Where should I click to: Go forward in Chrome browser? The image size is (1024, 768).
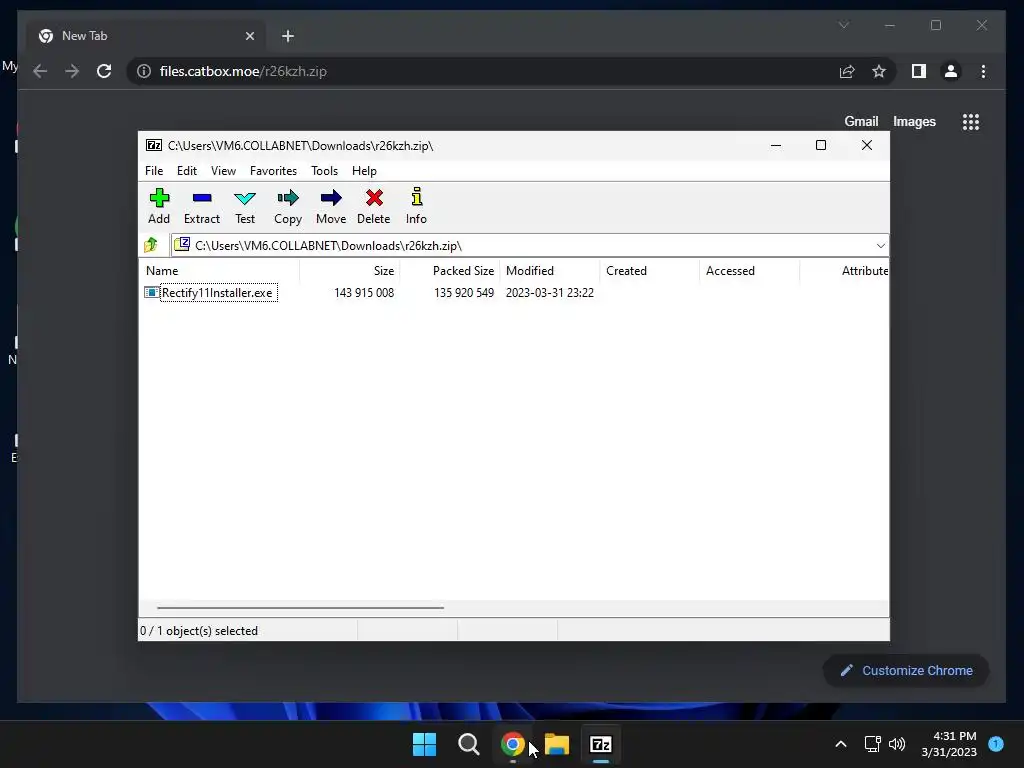click(x=72, y=71)
